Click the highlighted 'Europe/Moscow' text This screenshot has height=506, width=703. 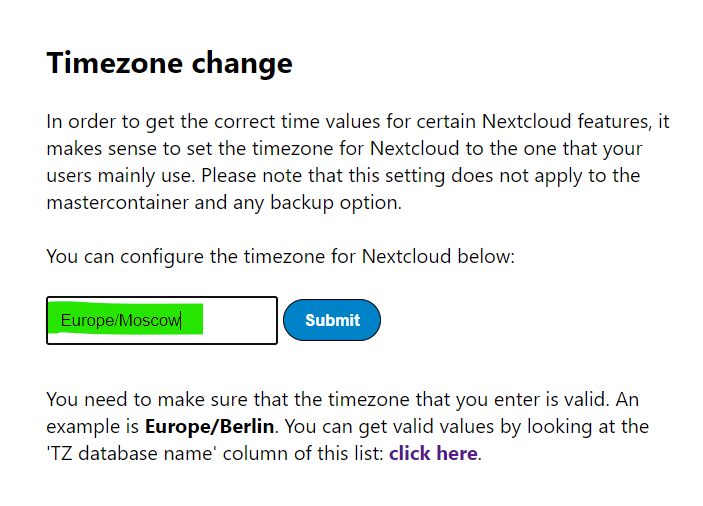pos(120,320)
